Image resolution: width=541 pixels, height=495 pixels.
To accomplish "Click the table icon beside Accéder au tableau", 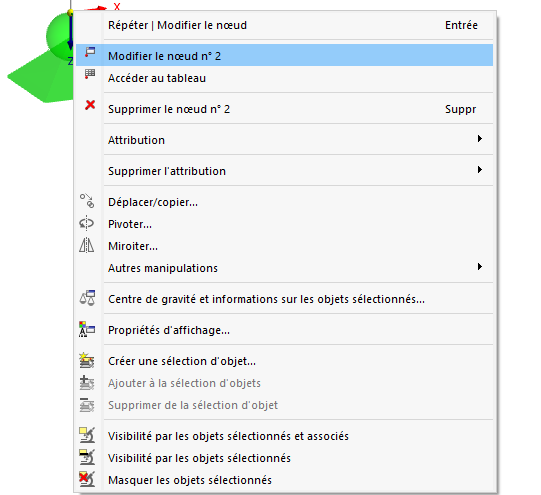I will [90, 74].
